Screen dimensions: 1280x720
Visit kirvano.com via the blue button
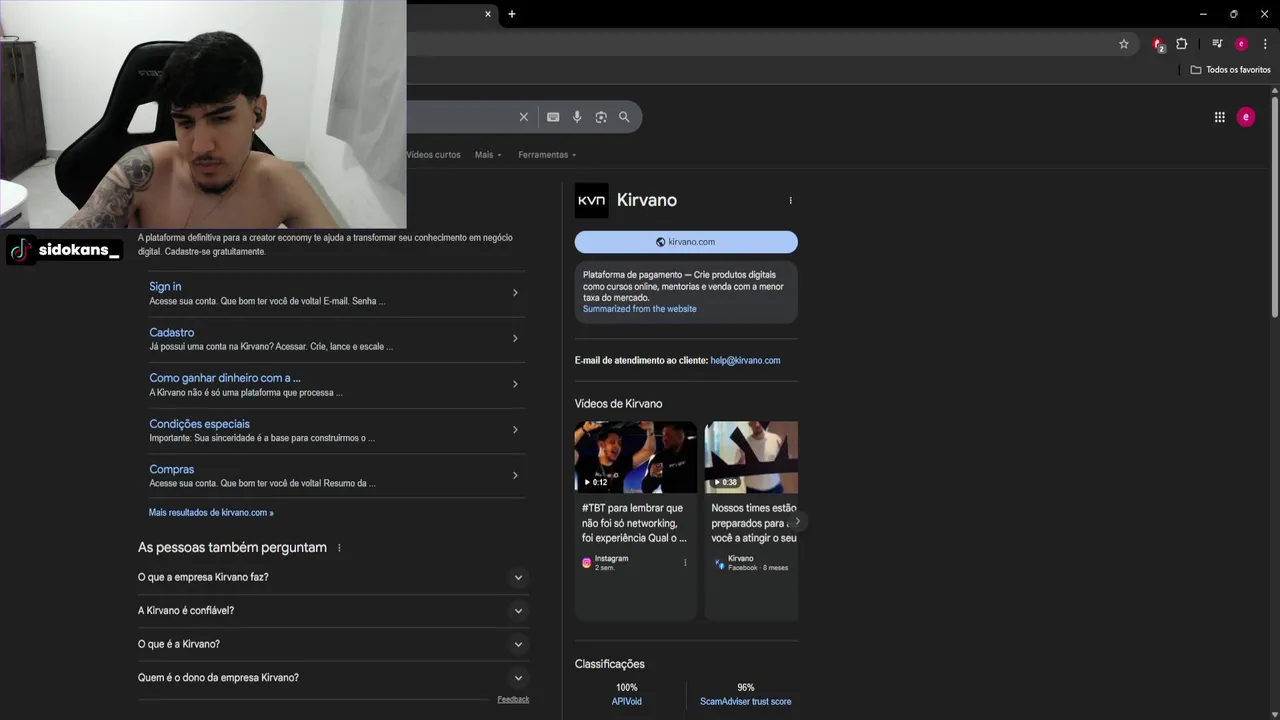click(x=686, y=242)
